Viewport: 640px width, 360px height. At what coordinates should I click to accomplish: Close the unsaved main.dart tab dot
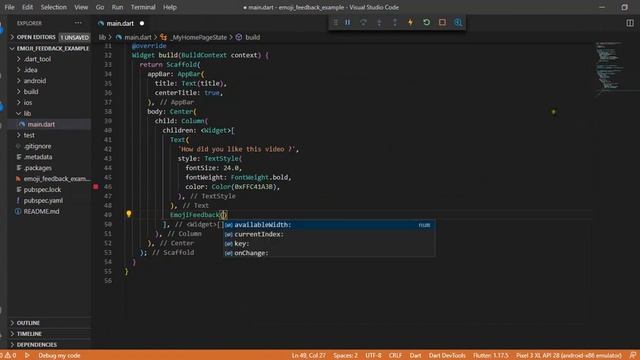(142, 24)
